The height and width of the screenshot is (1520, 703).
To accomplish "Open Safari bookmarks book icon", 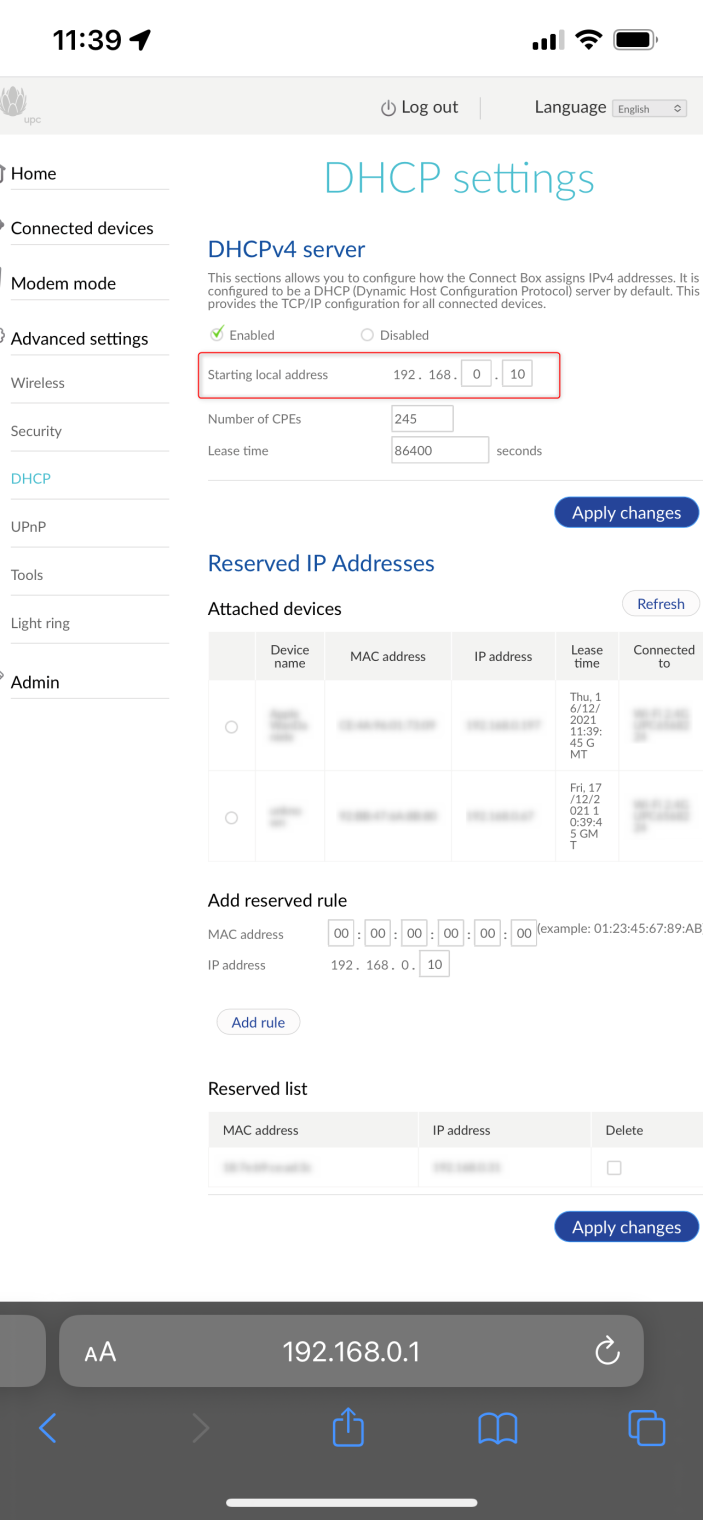I will [497, 1428].
